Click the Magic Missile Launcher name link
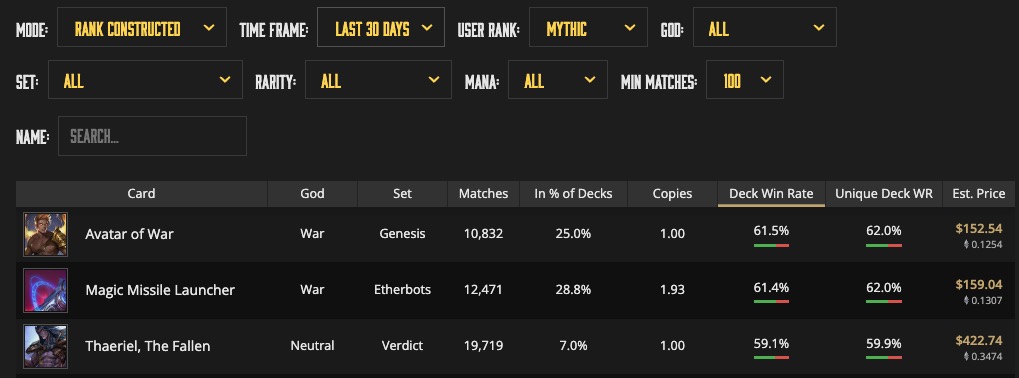The image size is (1019, 378). click(160, 290)
